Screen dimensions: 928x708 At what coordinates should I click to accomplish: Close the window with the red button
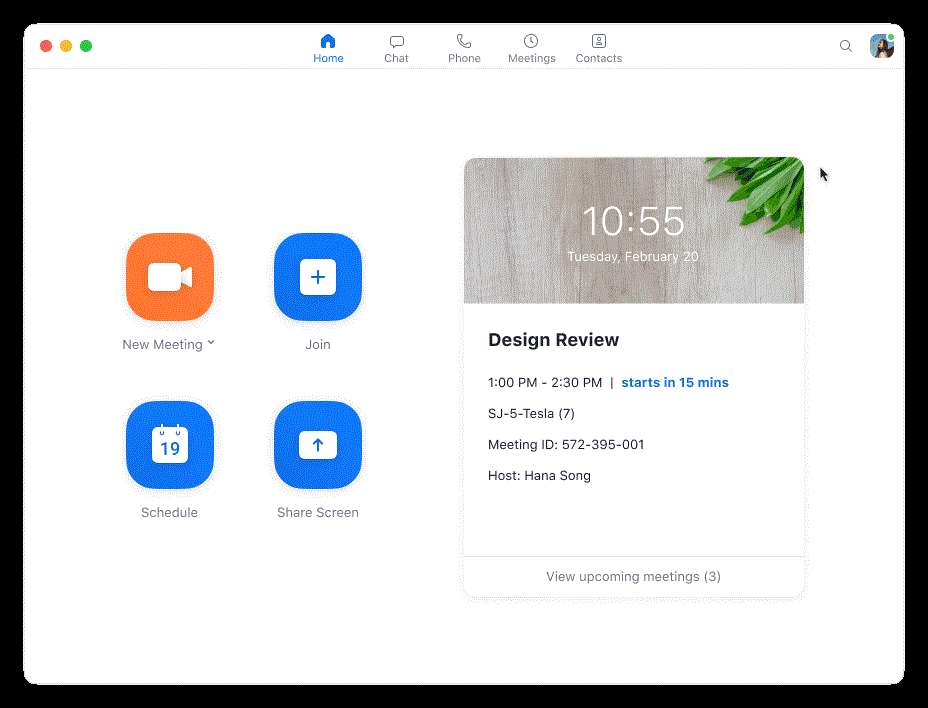click(x=46, y=46)
